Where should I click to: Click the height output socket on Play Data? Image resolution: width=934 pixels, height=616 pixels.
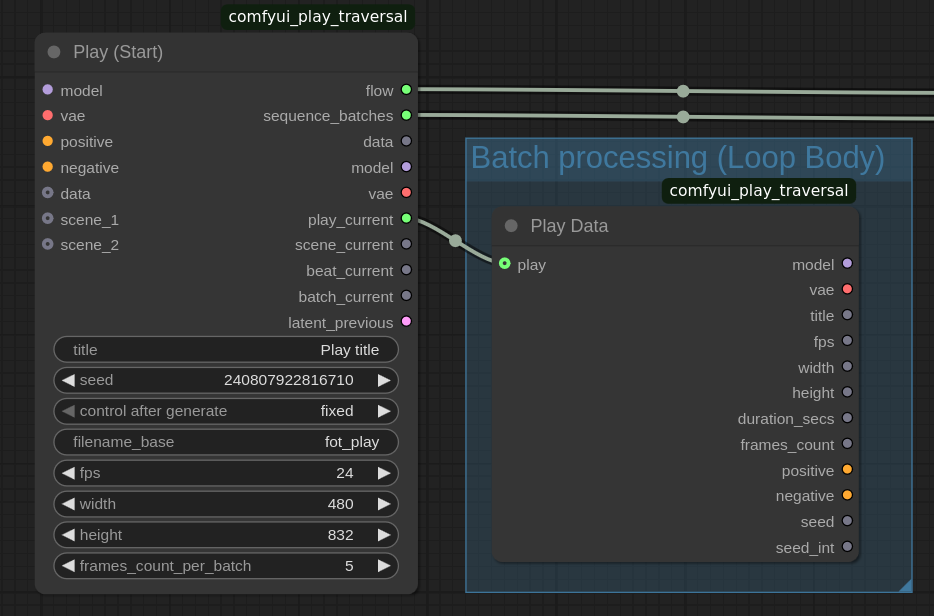click(847, 392)
